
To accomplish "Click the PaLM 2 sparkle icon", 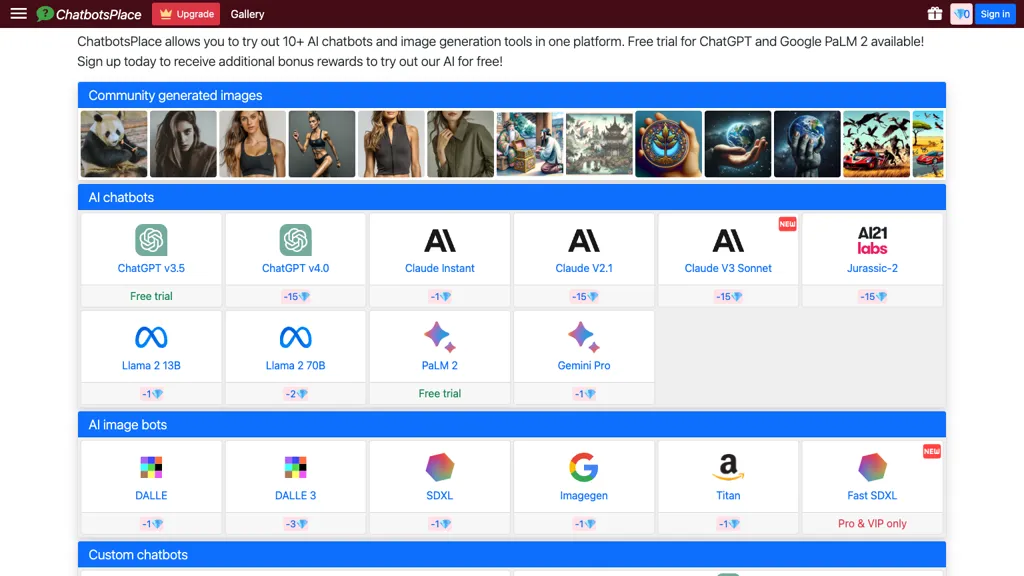I will 440,337.
